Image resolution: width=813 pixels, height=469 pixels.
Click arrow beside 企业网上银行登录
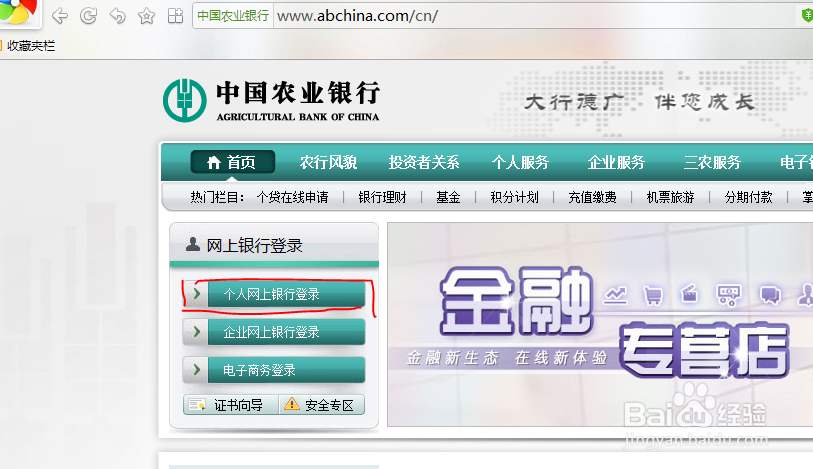point(196,332)
